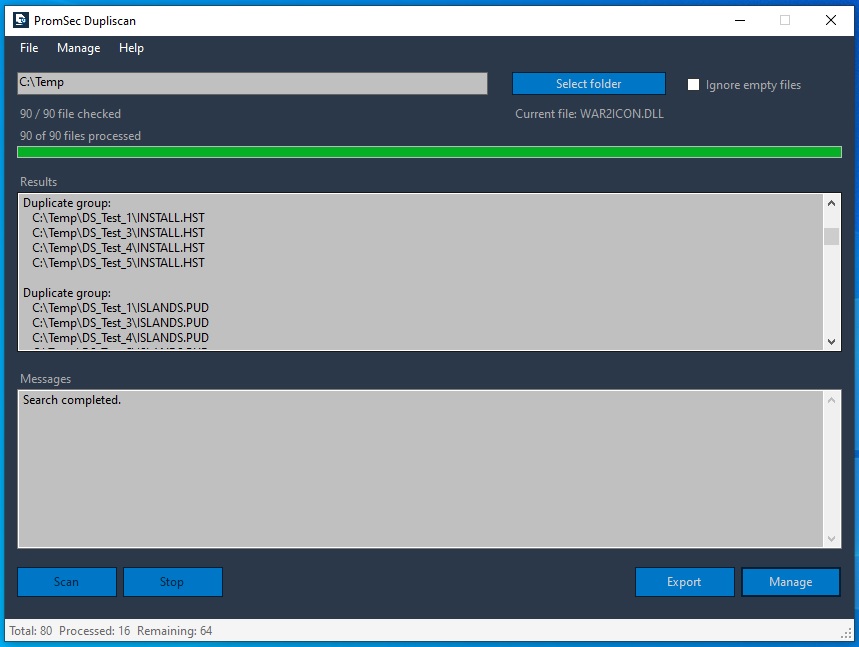Screen dimensions: 859x647
Task: Start a scan with the Scan button
Action: click(x=67, y=582)
